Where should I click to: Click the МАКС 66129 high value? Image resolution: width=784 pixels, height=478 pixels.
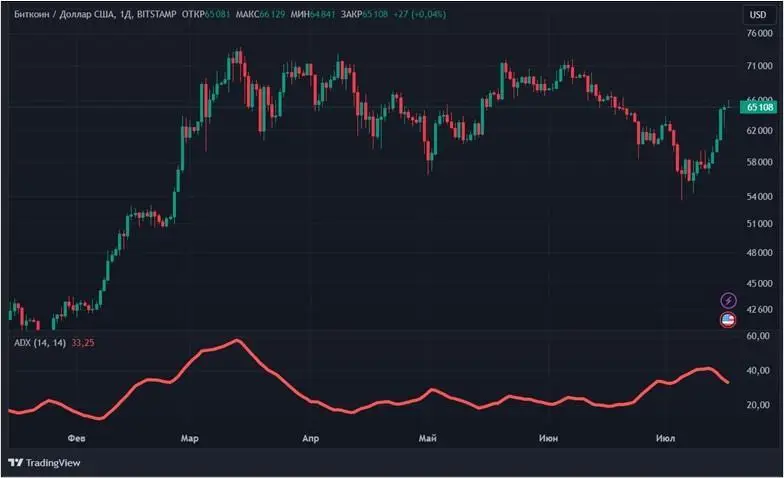(x=260, y=14)
